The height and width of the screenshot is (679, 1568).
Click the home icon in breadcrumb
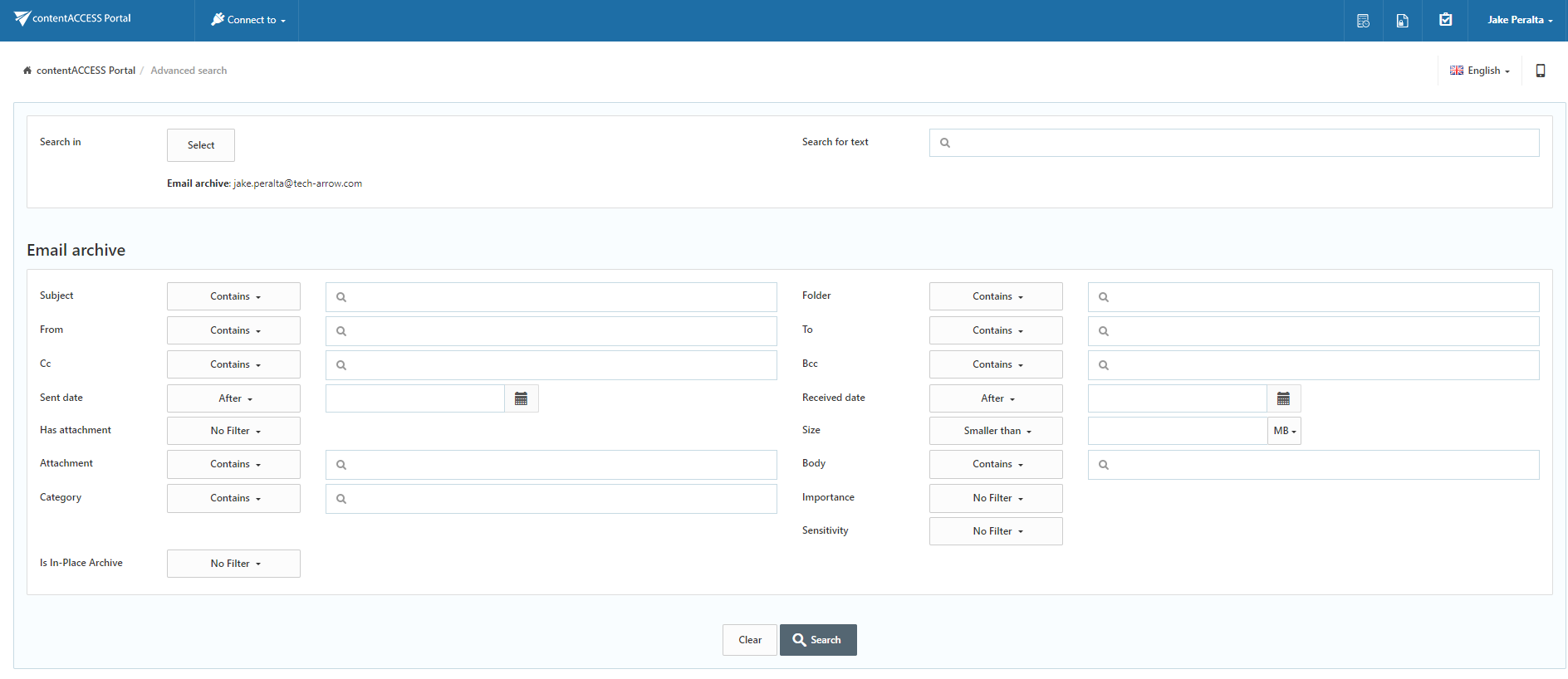click(27, 71)
